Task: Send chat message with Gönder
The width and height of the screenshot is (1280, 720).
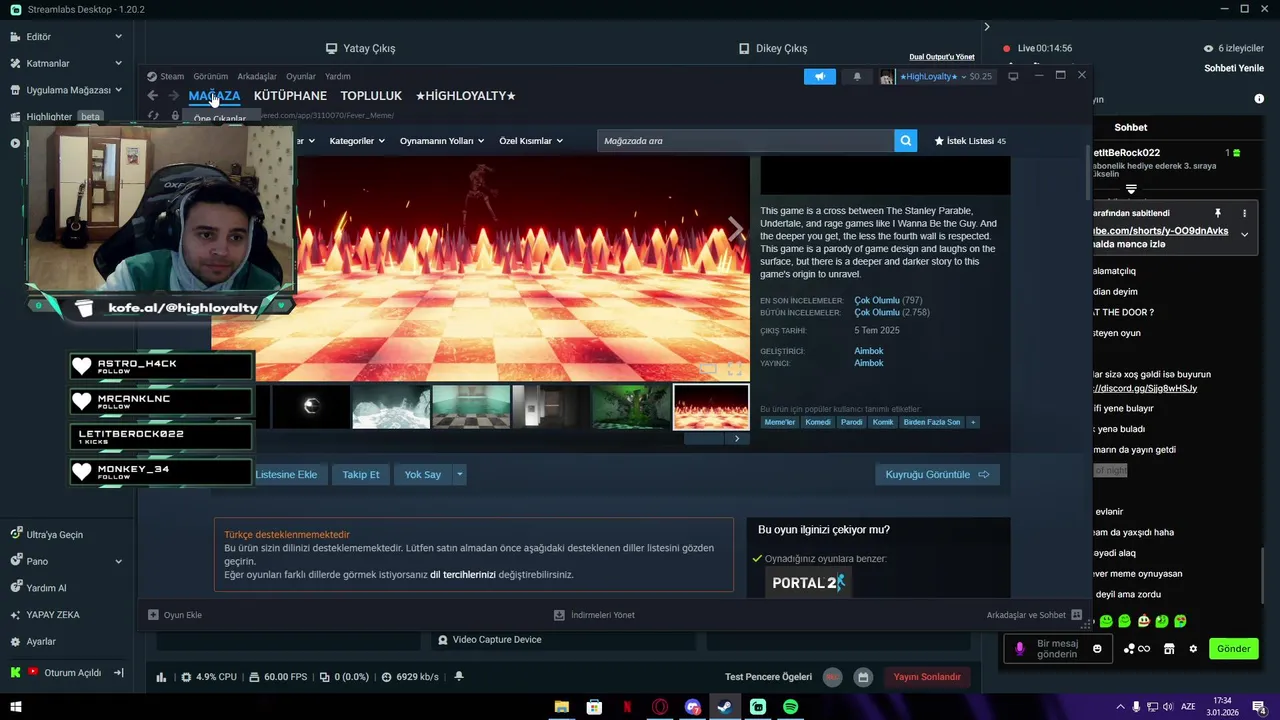Action: pos(1233,649)
